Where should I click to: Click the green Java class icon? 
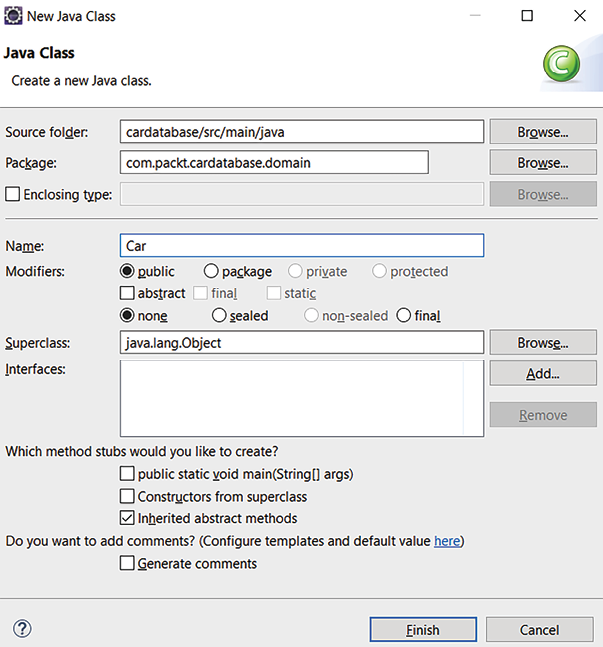tap(562, 65)
